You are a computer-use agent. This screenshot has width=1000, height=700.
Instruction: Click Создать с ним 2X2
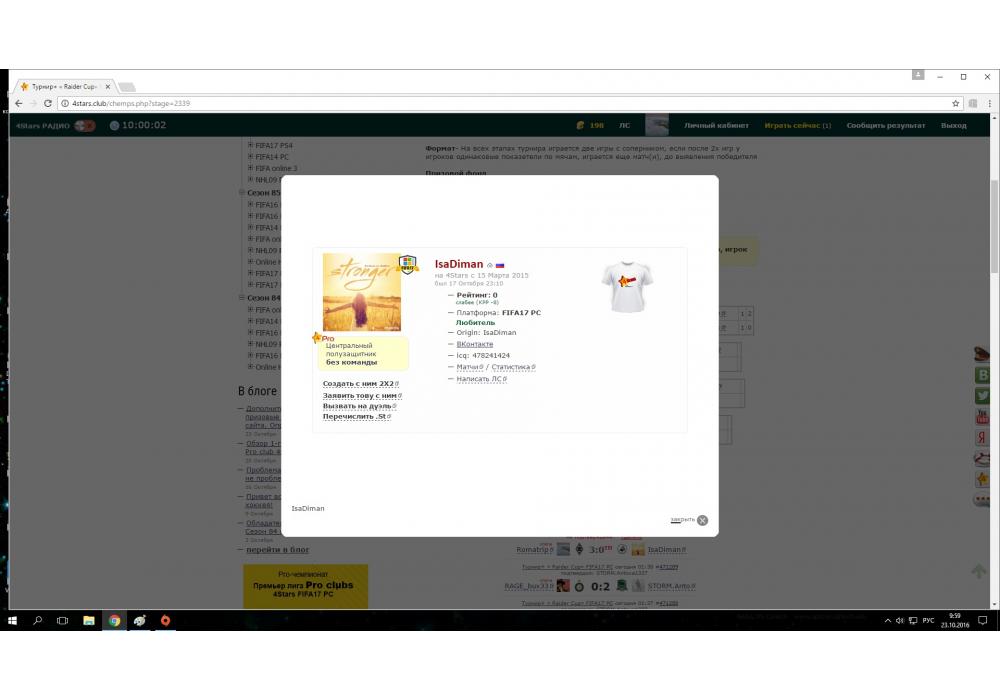click(360, 384)
